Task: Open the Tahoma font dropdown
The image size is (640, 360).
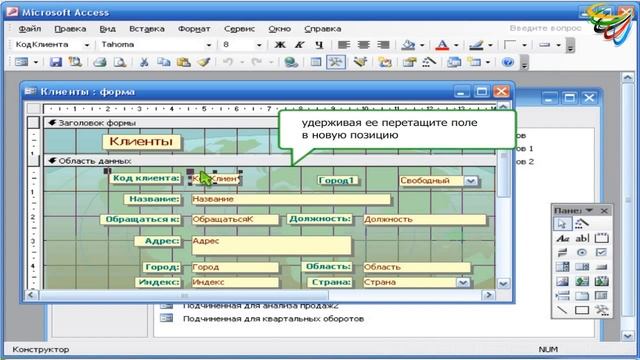Action: (x=209, y=45)
